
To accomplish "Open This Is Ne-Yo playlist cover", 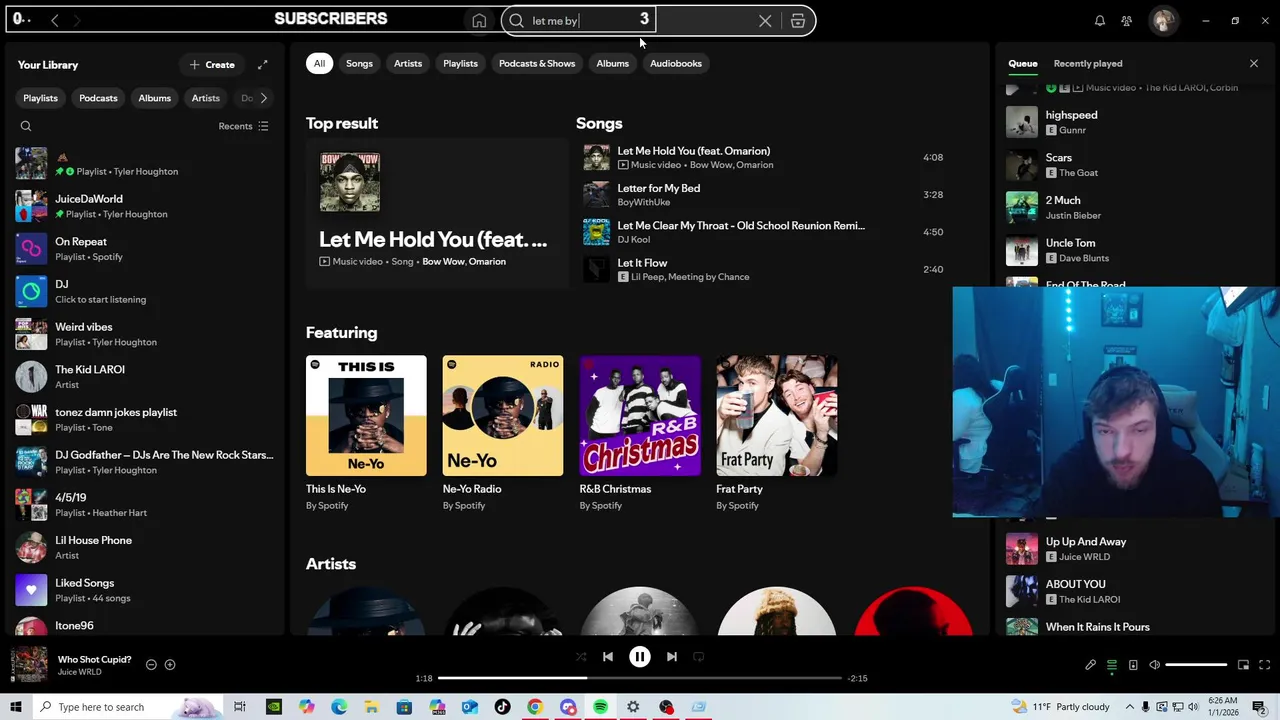I will click(366, 416).
